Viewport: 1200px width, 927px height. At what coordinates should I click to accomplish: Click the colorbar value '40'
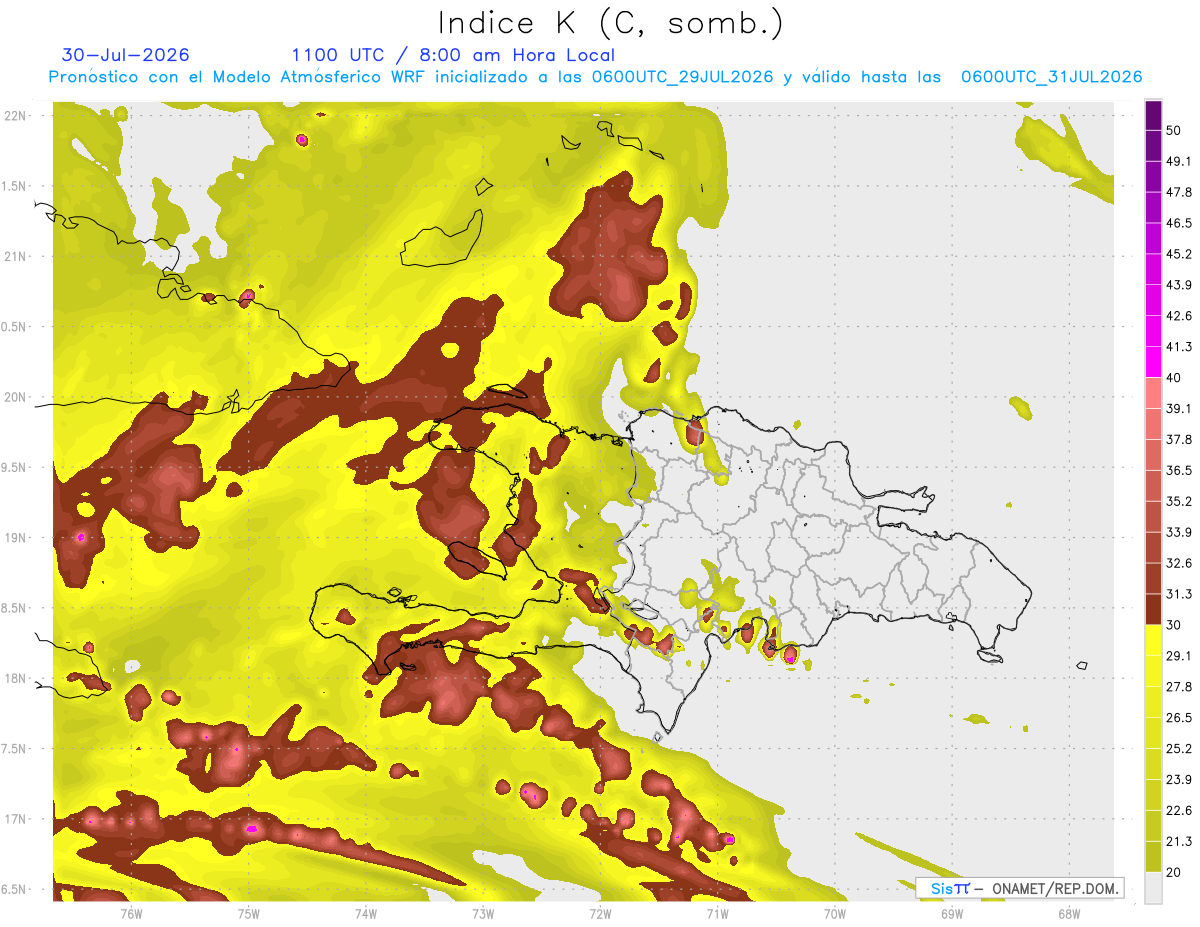pos(1174,378)
